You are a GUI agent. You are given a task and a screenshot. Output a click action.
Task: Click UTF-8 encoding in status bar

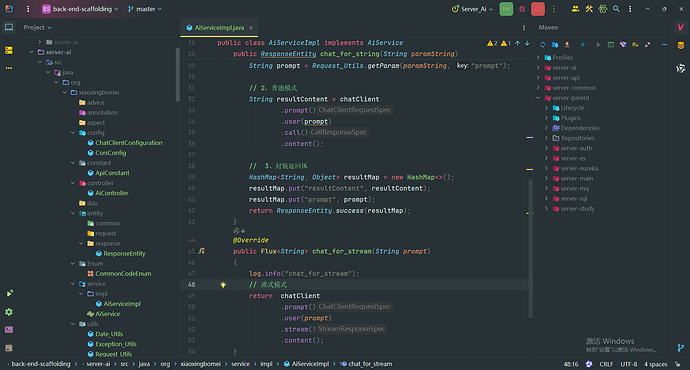[x=629, y=364]
